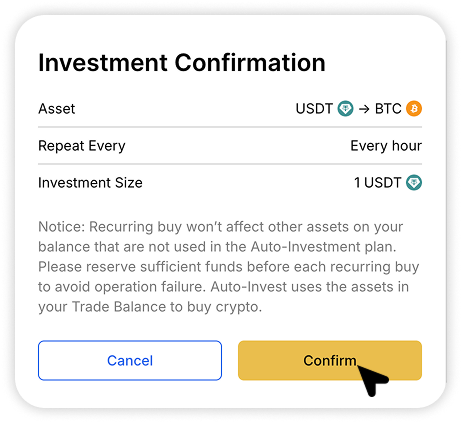Image resolution: width=462 pixels, height=423 pixels.
Task: Click the BTC text in Asset row
Action: (388, 109)
